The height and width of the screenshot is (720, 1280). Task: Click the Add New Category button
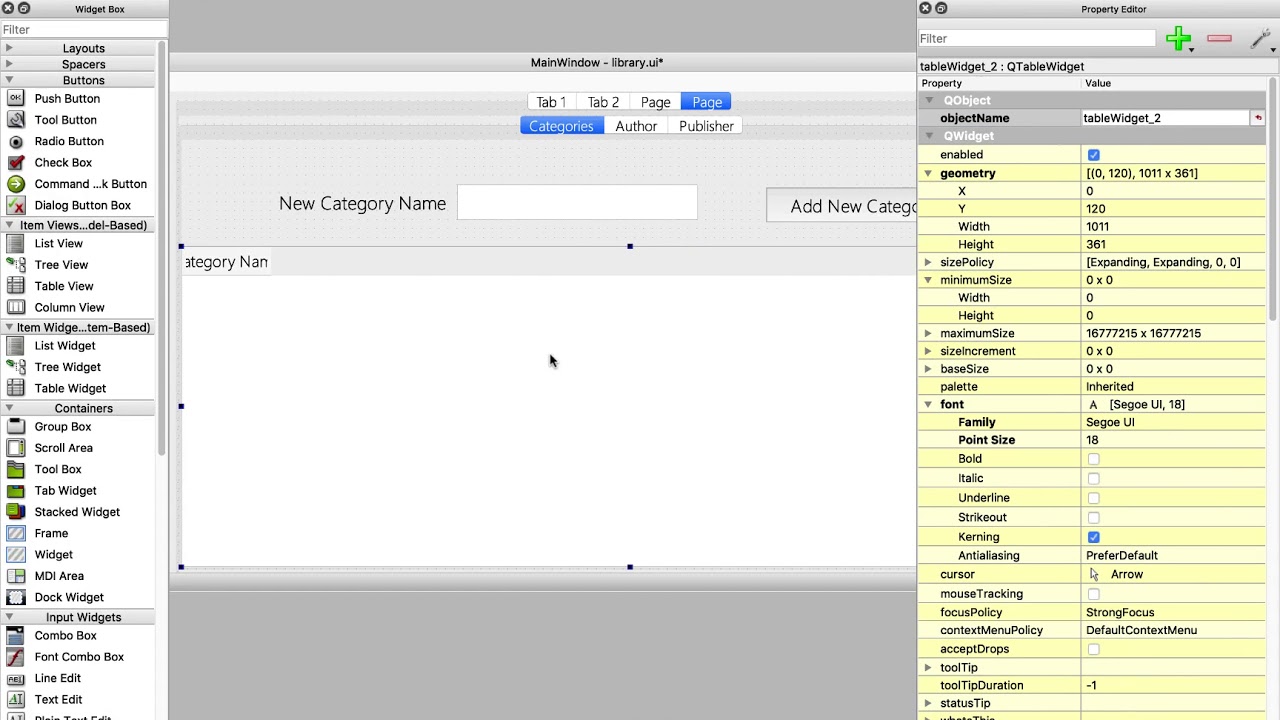tap(841, 206)
